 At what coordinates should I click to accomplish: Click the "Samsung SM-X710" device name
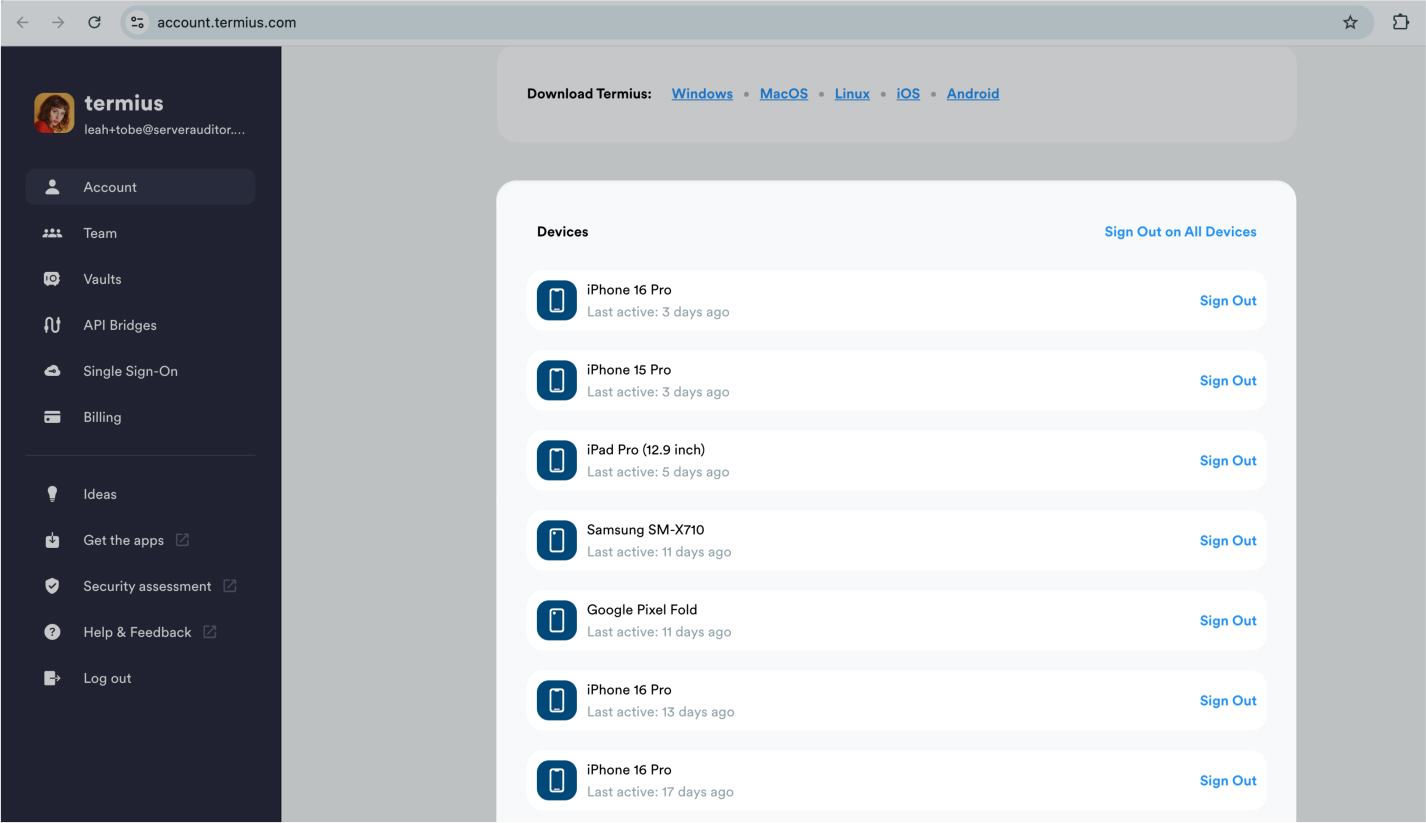[x=646, y=530]
